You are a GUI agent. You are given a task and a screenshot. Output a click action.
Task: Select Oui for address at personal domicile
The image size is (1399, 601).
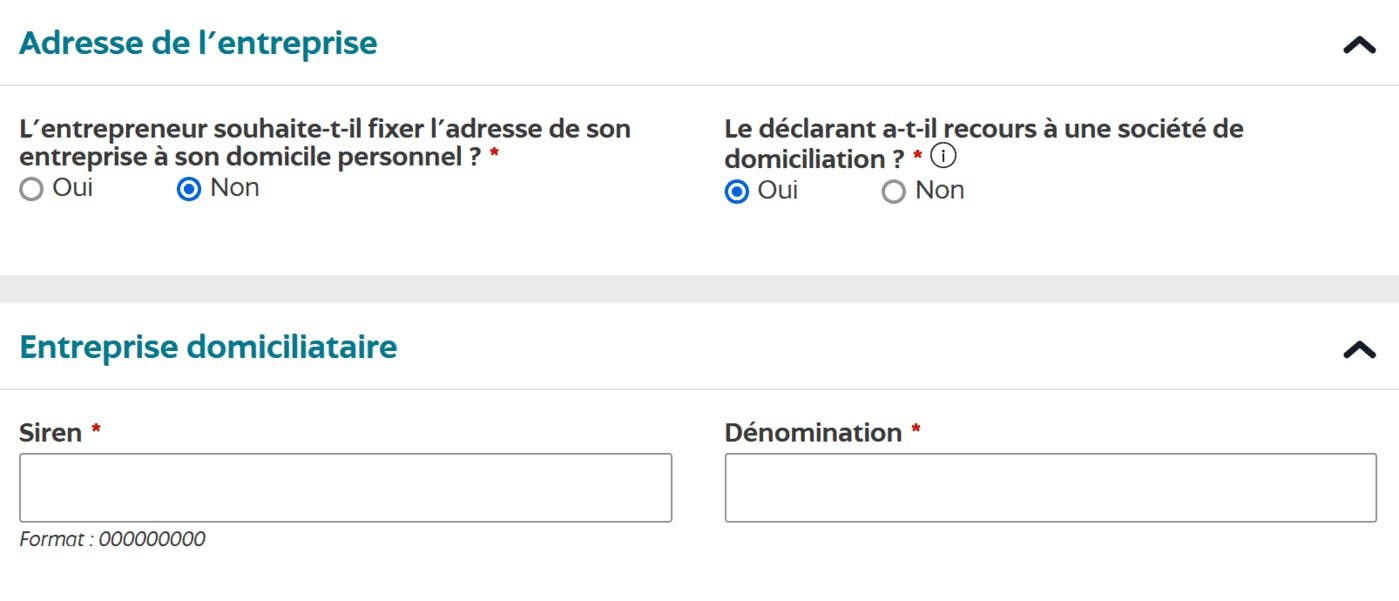(31, 187)
